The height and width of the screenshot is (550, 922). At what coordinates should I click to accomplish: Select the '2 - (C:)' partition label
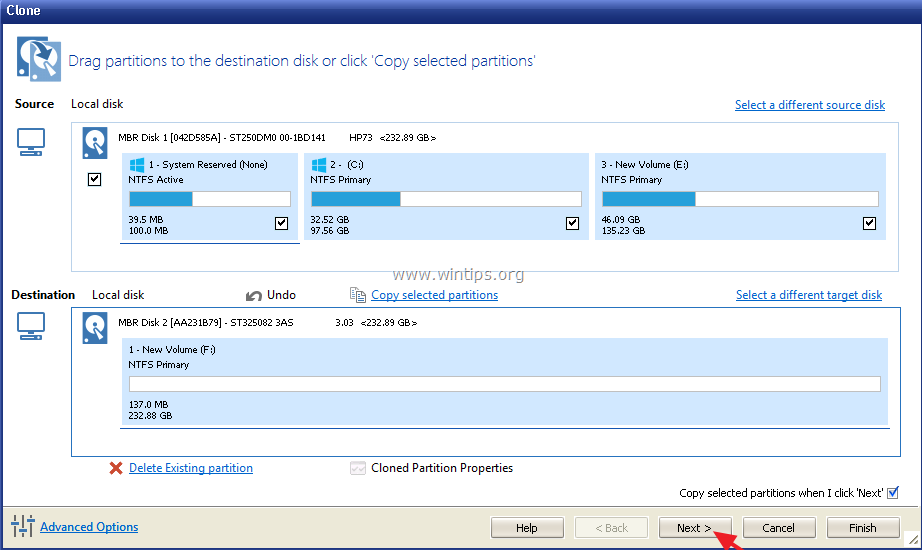click(x=346, y=165)
